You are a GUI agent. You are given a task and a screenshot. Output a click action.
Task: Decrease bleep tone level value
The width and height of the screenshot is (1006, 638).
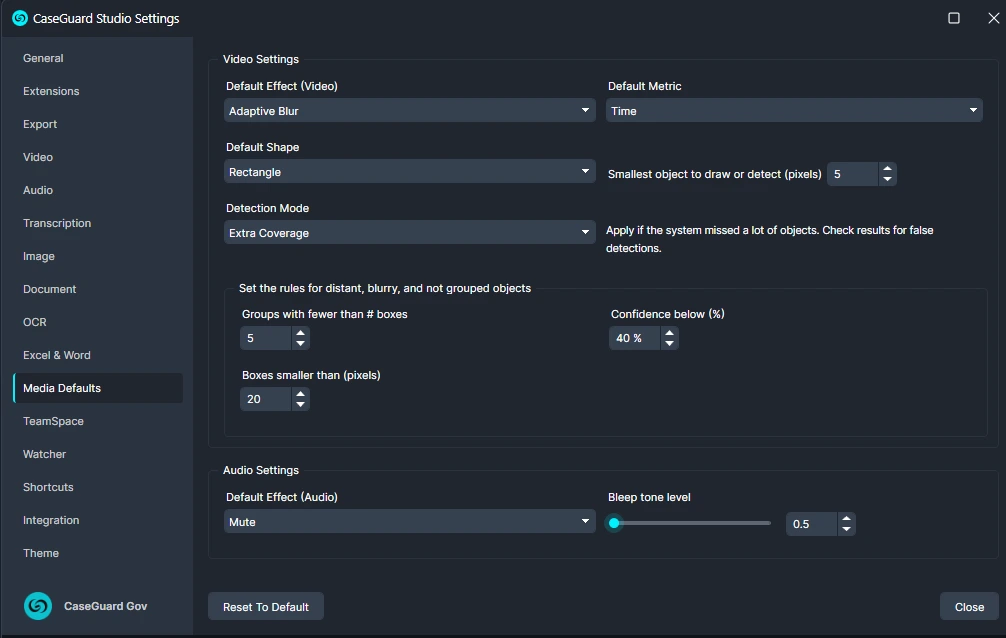pyautogui.click(x=846, y=529)
